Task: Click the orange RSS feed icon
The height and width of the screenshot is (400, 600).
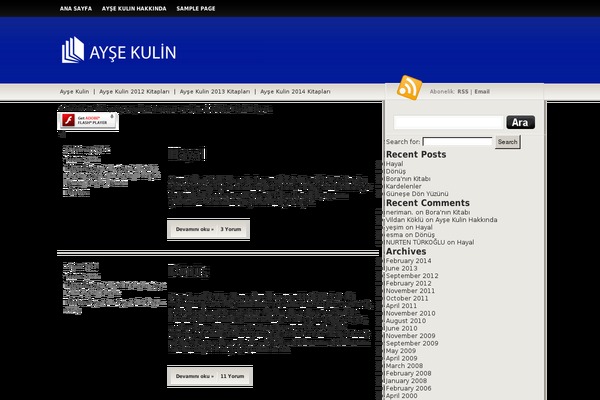Action: tap(409, 88)
